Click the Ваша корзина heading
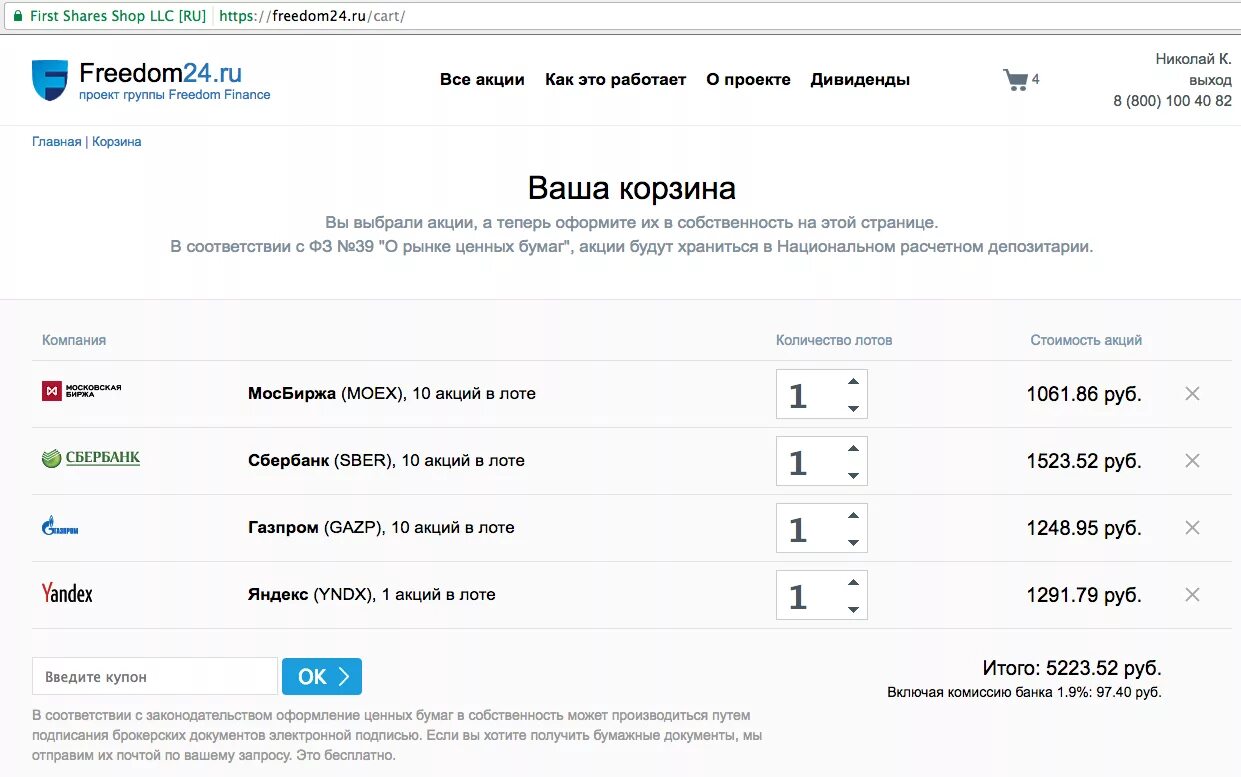 click(x=632, y=188)
